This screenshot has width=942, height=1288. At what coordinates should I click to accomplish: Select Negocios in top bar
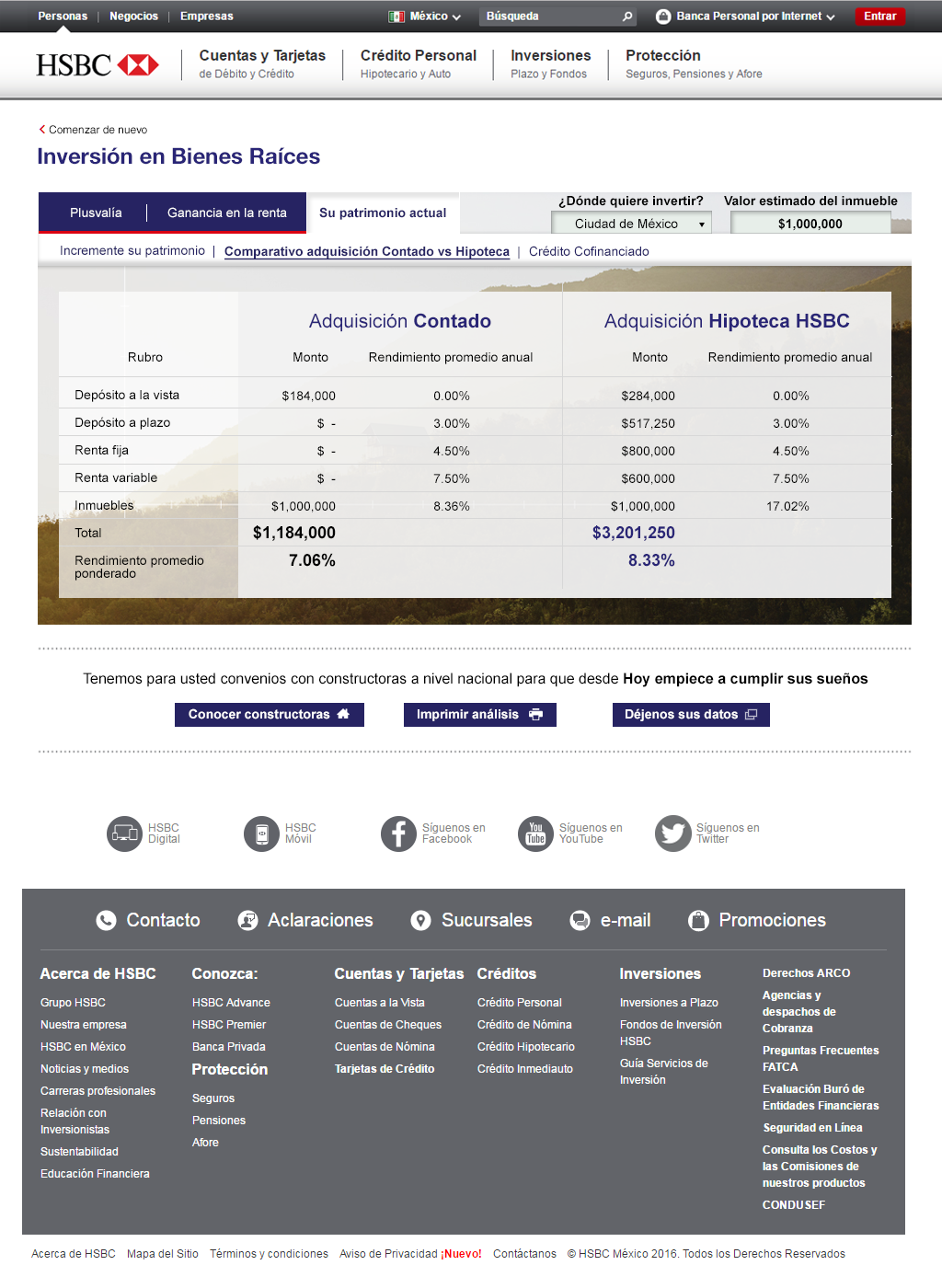[x=133, y=17]
